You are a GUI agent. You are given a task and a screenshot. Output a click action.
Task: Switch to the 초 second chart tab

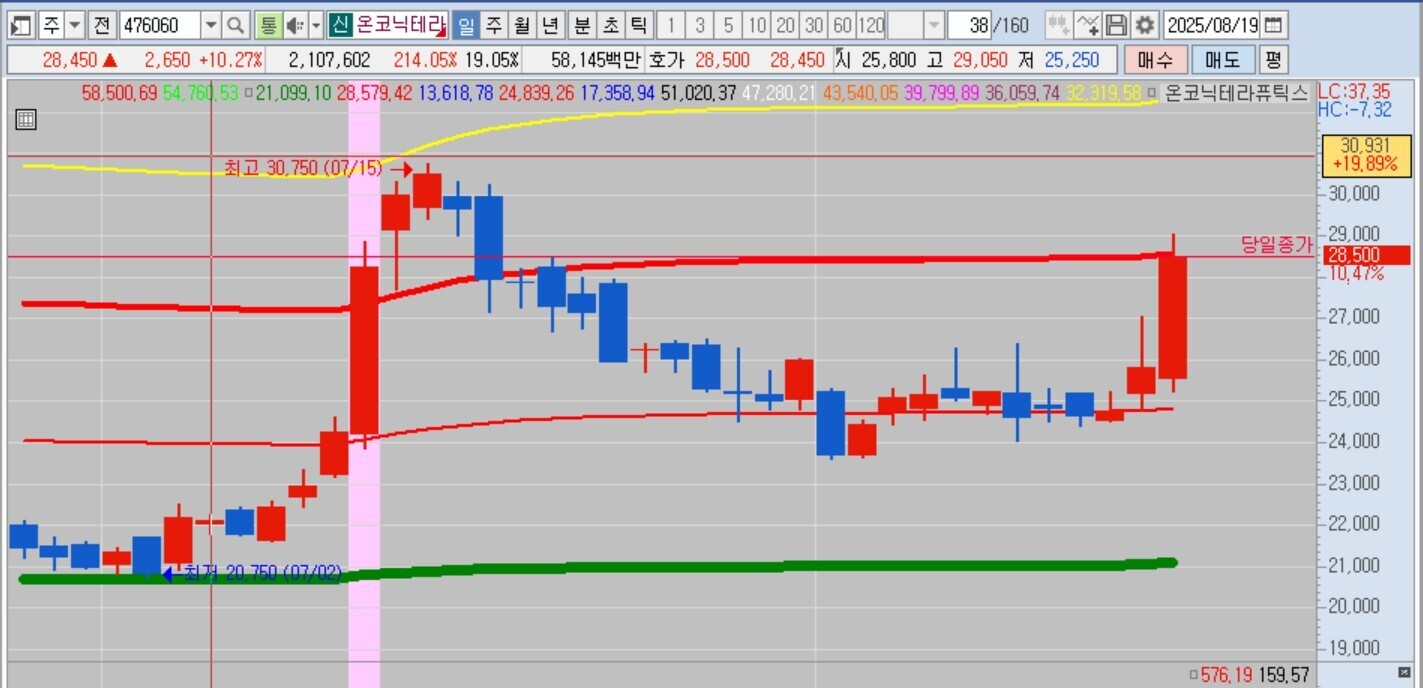609,25
